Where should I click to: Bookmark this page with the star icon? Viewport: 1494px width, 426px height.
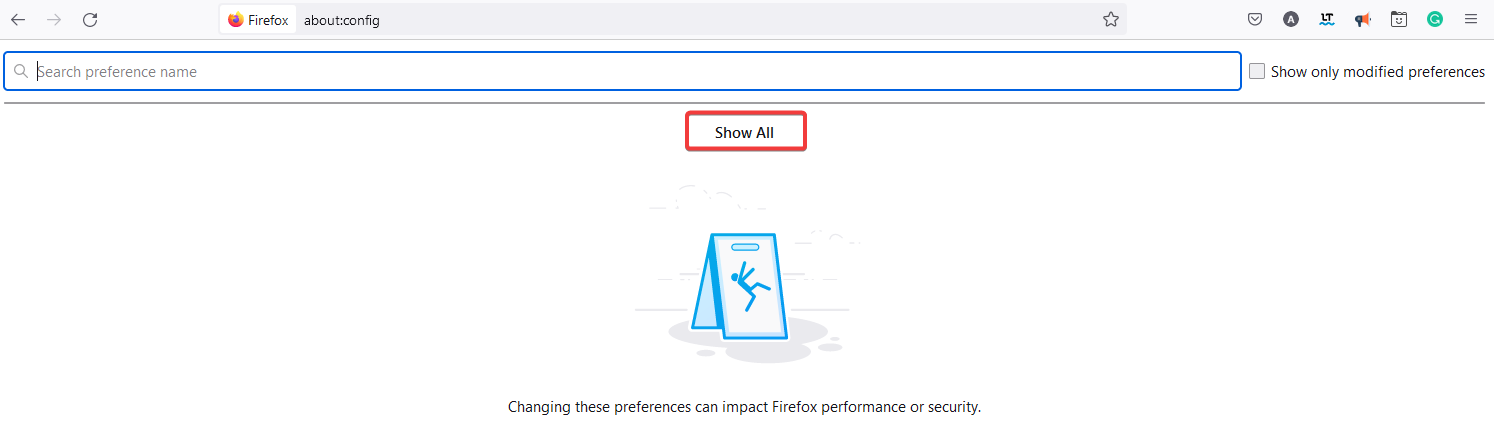pos(1110,20)
